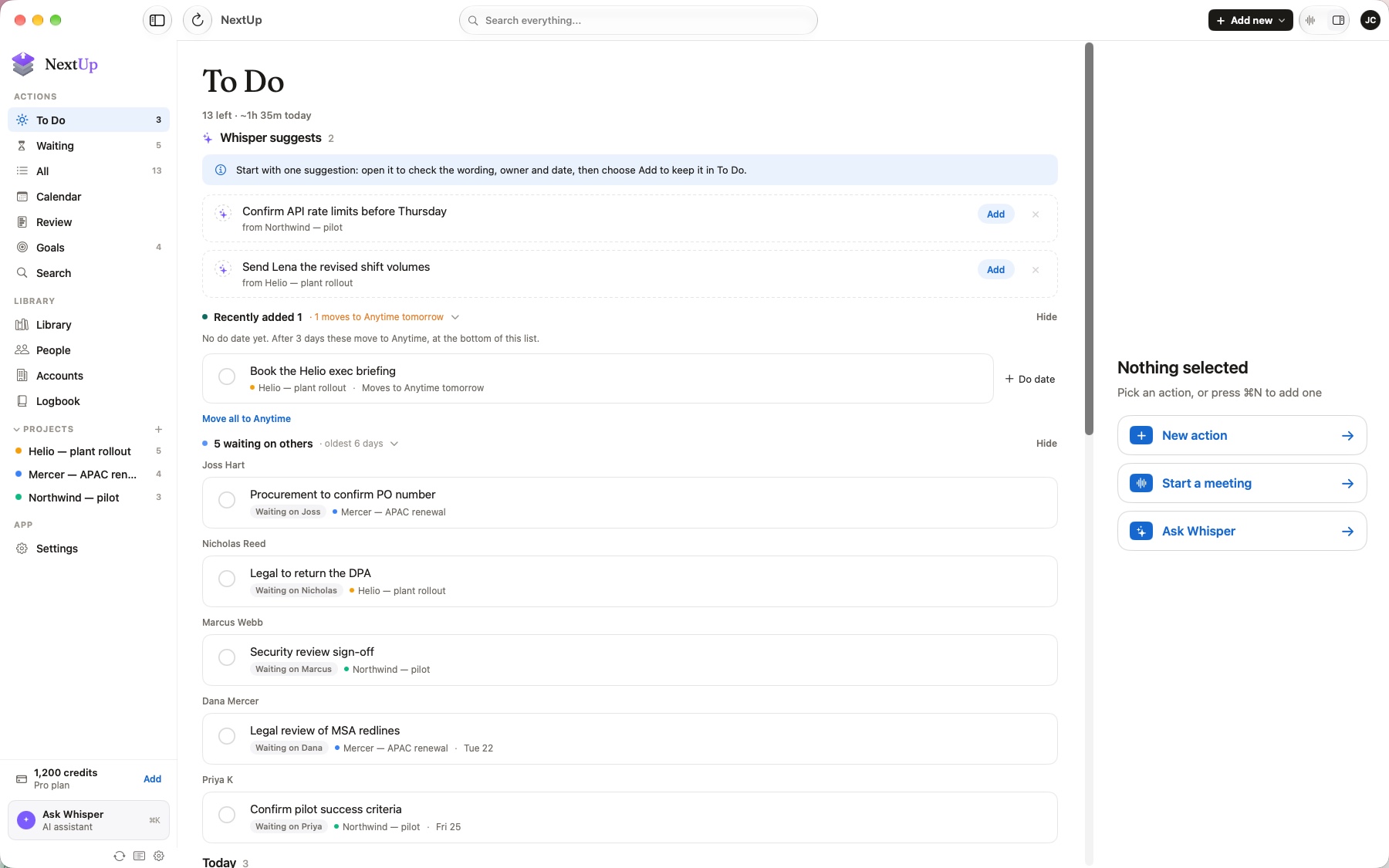Click the gear icon at sidebar bottom

[159, 856]
